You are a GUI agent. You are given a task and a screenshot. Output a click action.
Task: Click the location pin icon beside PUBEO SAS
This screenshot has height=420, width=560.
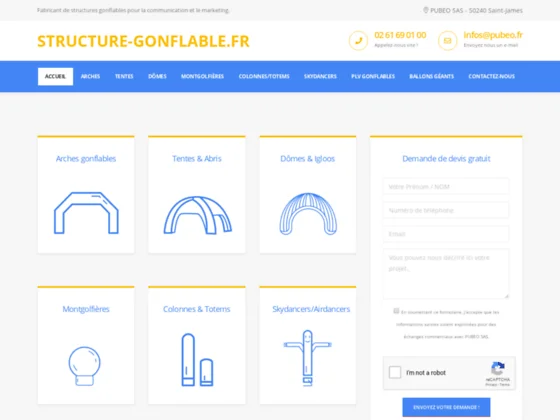pyautogui.click(x=426, y=10)
